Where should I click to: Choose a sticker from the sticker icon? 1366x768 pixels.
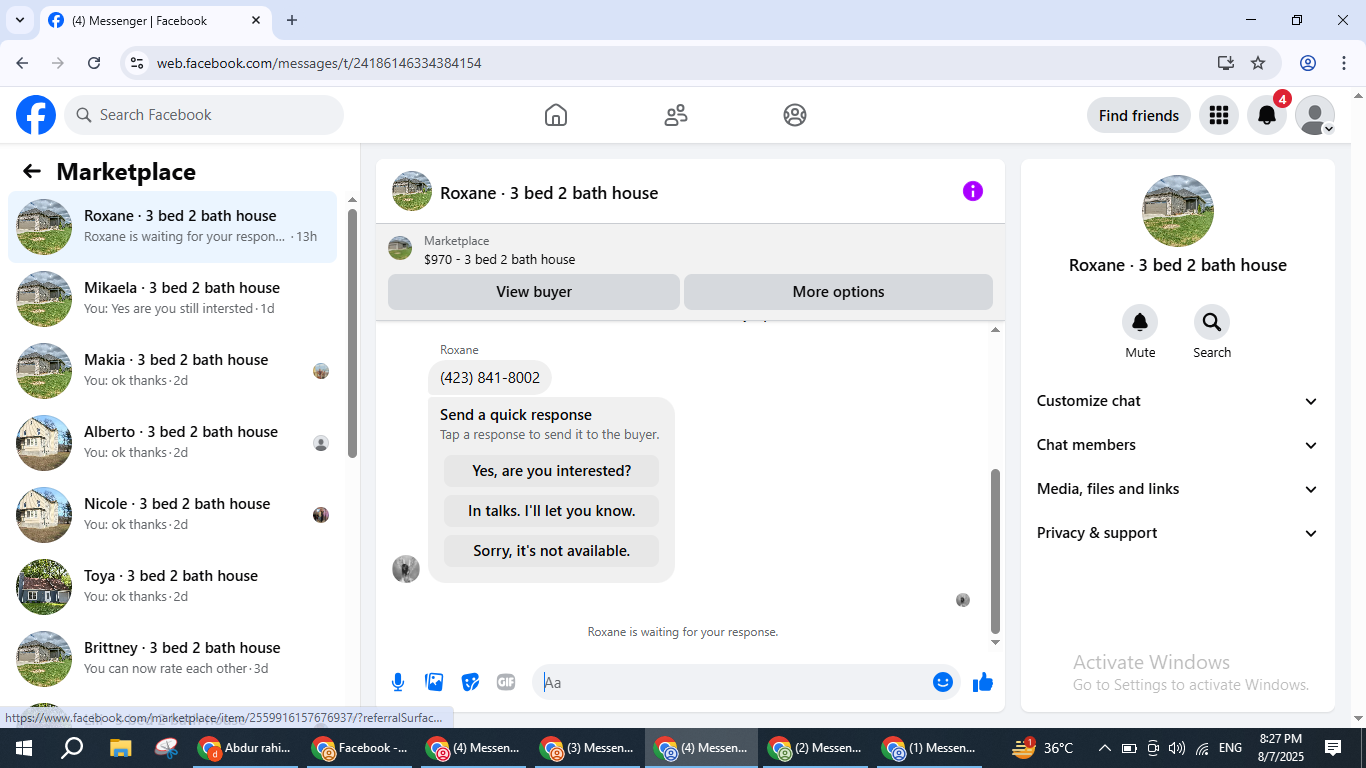pyautogui.click(x=470, y=682)
